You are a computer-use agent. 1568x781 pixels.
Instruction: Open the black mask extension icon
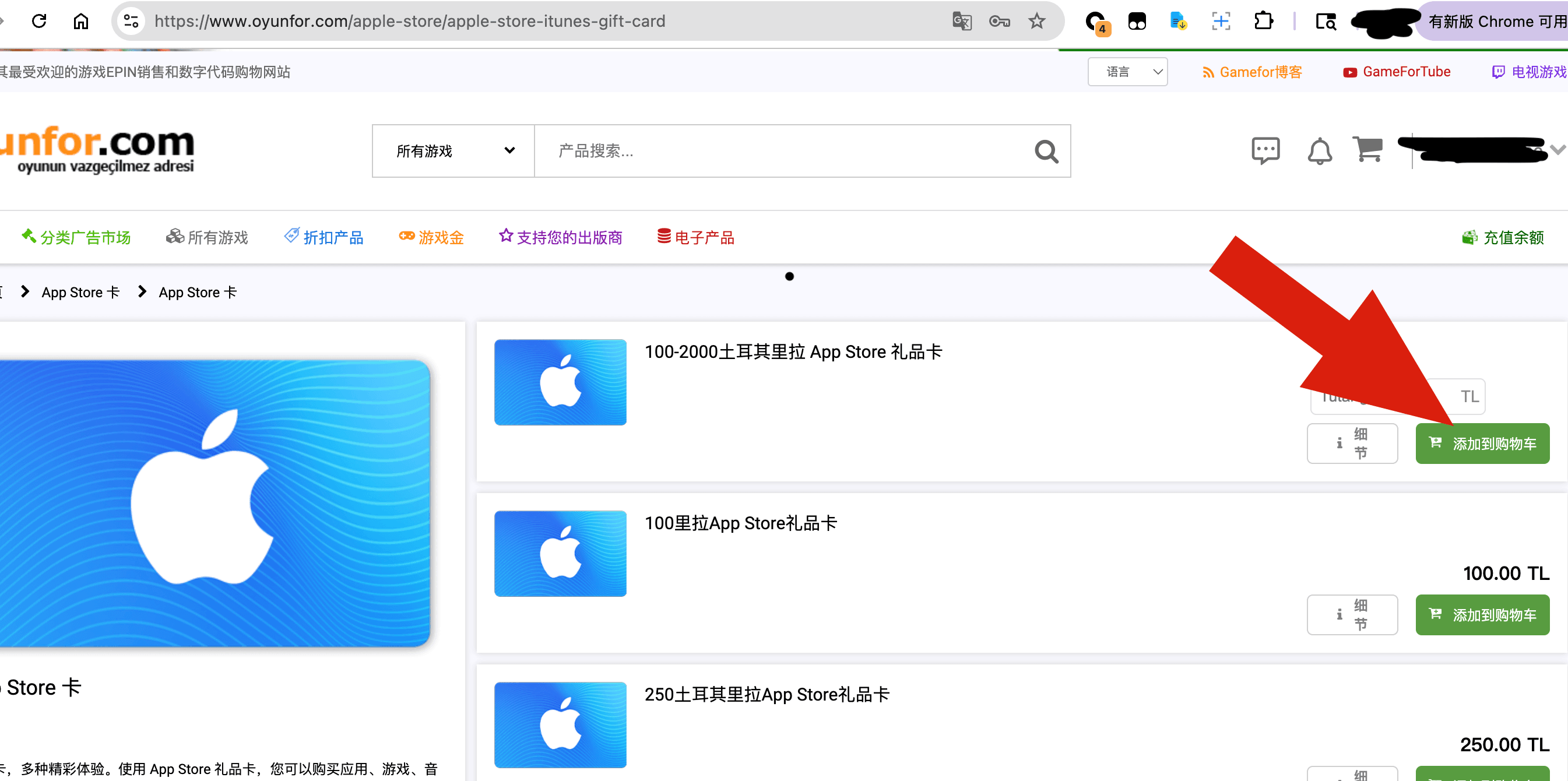1137,22
